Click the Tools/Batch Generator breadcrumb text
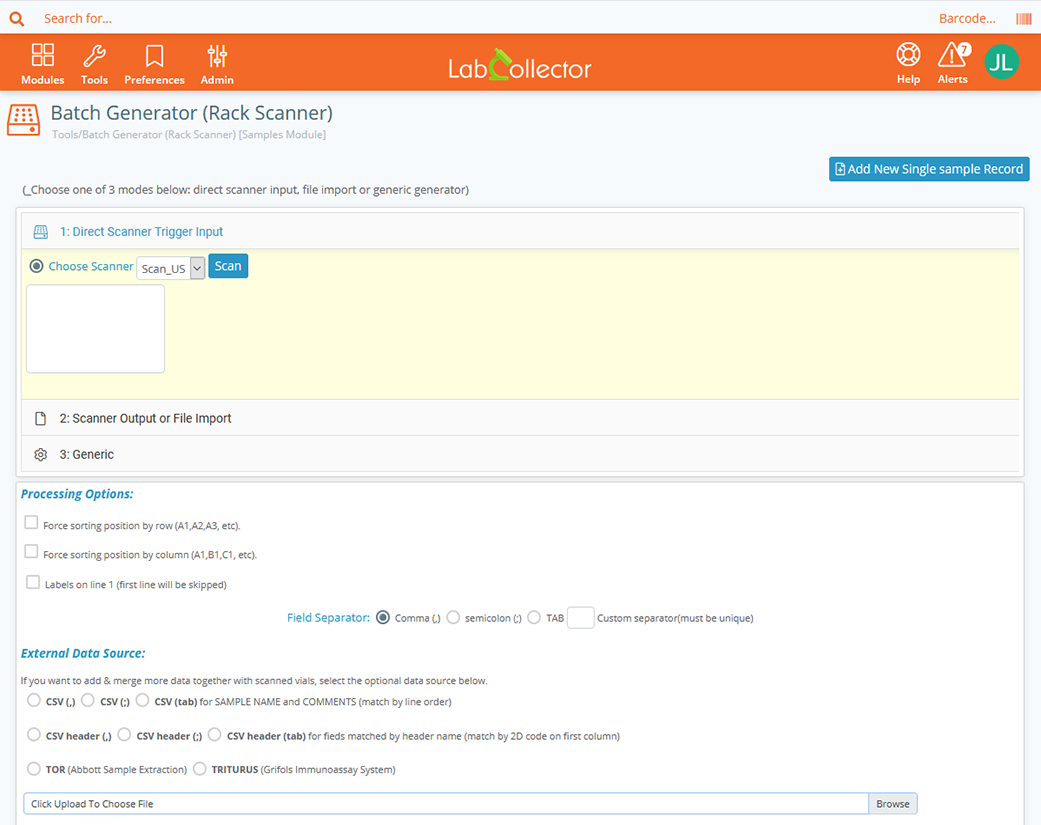The image size is (1041, 825). coord(189,135)
